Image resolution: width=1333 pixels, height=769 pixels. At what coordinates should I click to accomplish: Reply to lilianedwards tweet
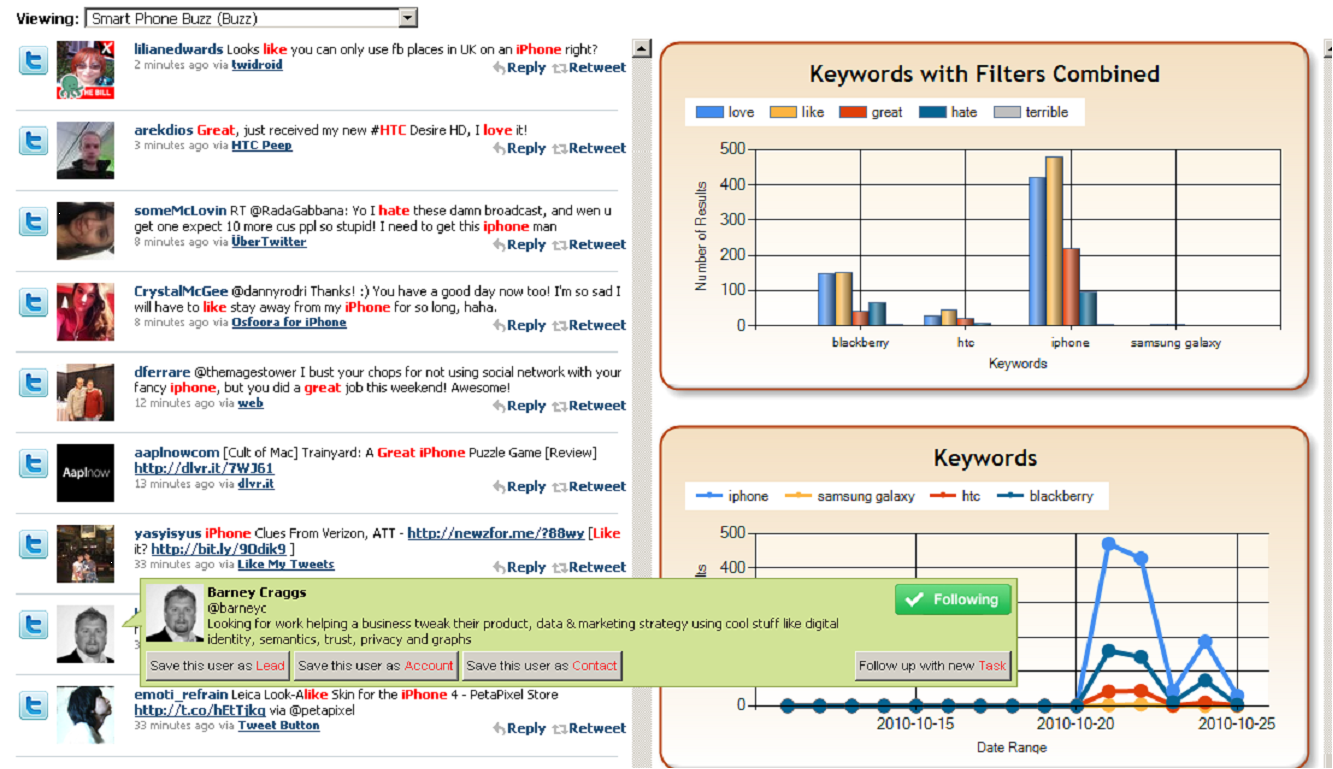[x=519, y=68]
